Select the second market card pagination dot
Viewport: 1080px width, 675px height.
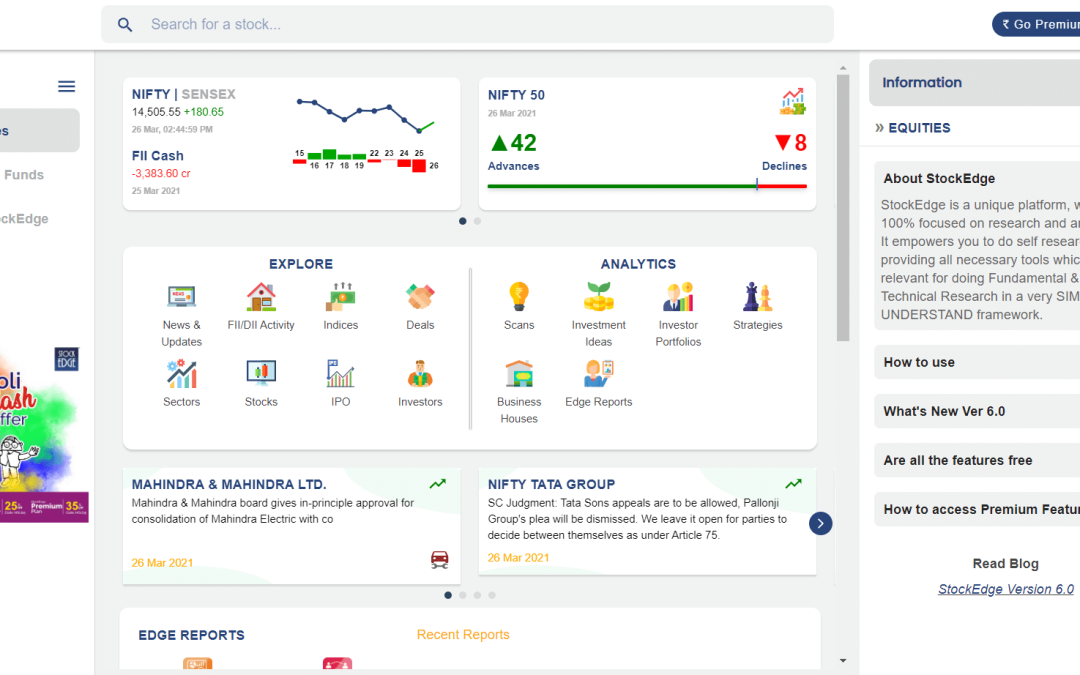477,221
